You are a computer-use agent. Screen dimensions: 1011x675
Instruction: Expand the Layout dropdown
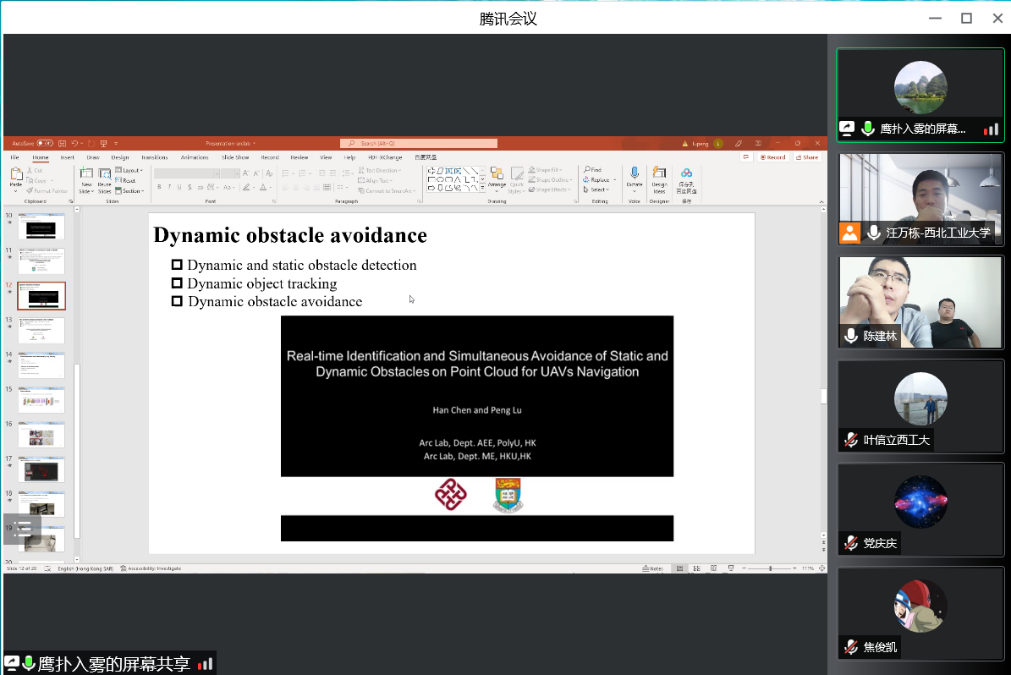130,170
